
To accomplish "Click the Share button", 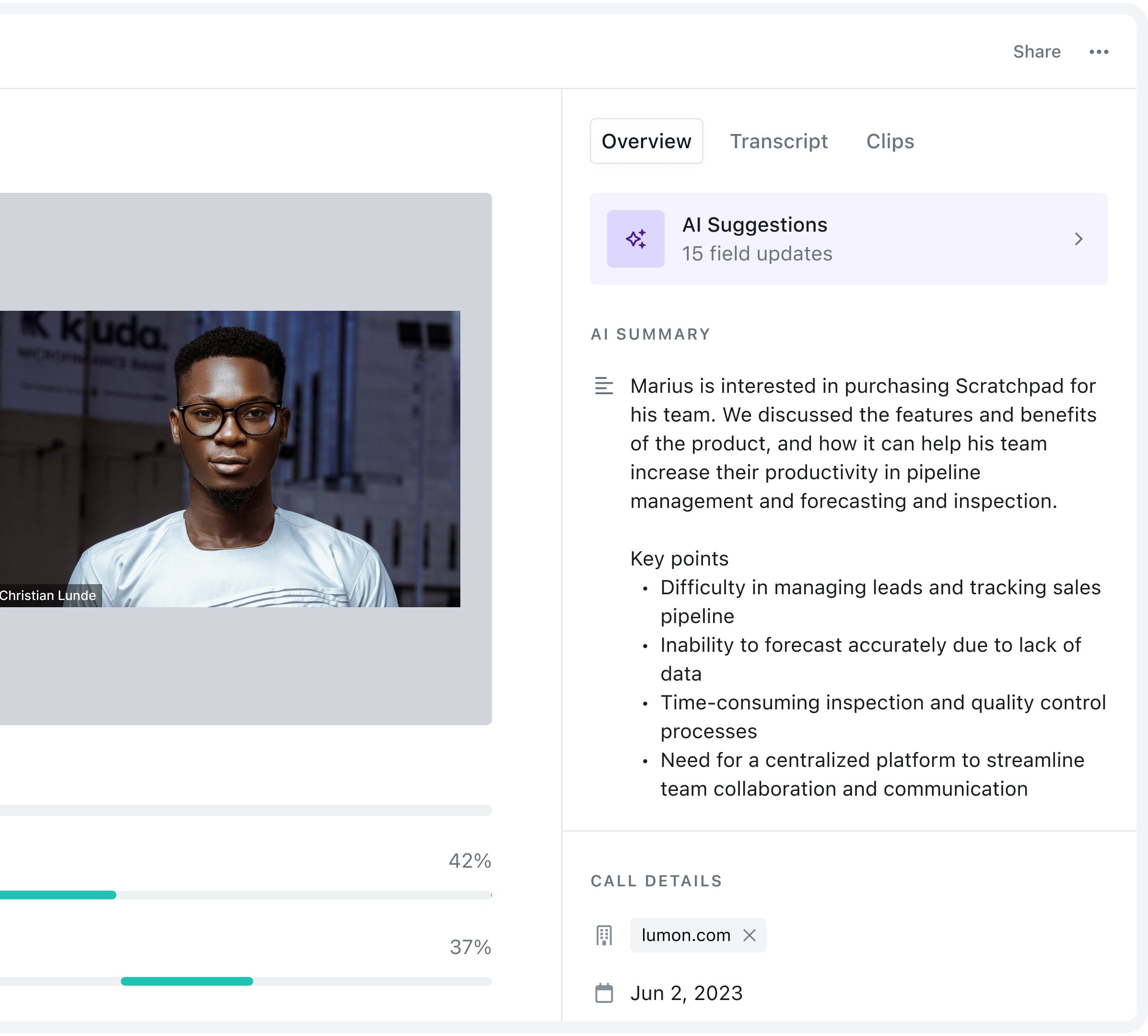I will click(1036, 52).
